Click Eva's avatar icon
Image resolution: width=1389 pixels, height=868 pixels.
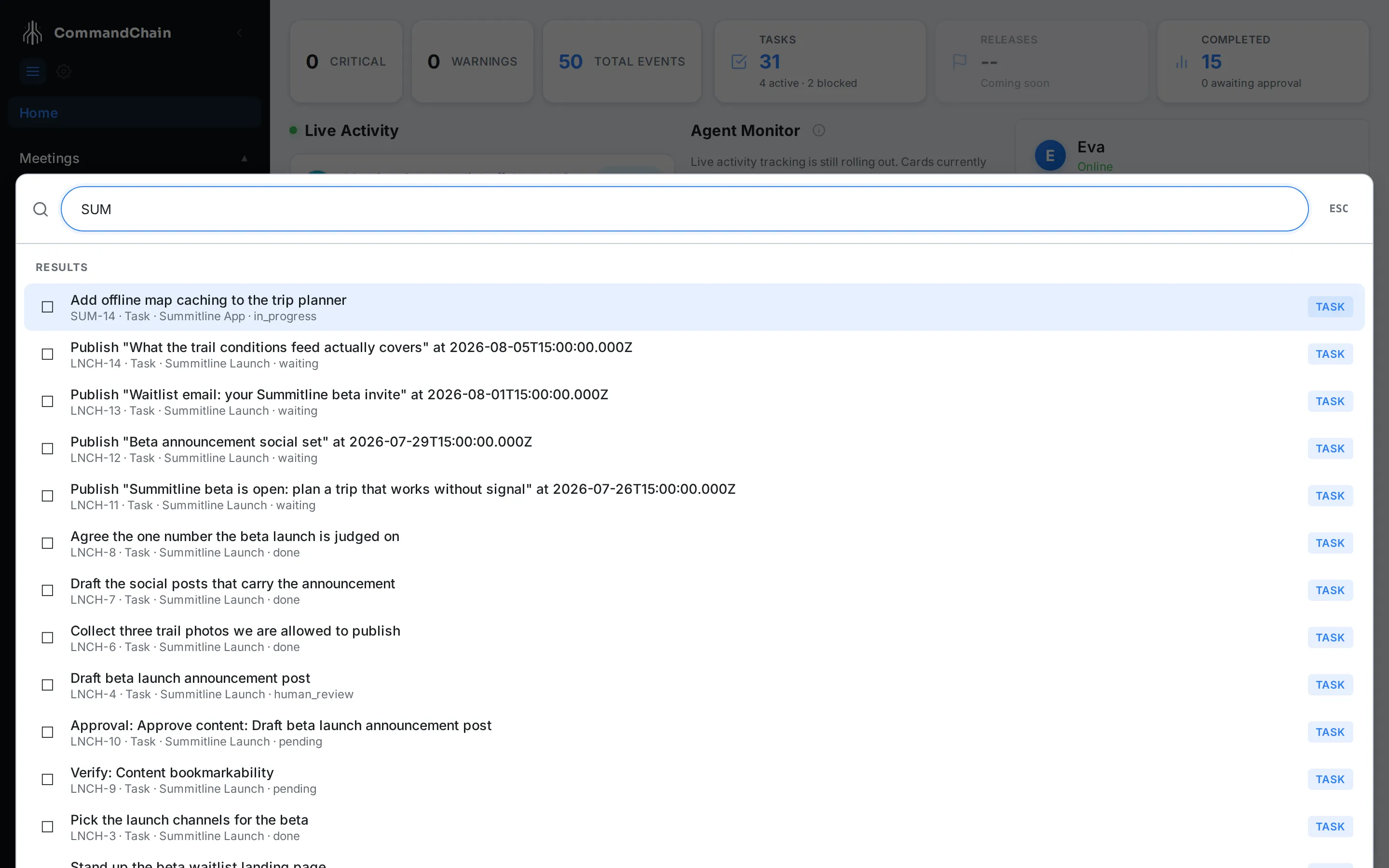coord(1050,155)
